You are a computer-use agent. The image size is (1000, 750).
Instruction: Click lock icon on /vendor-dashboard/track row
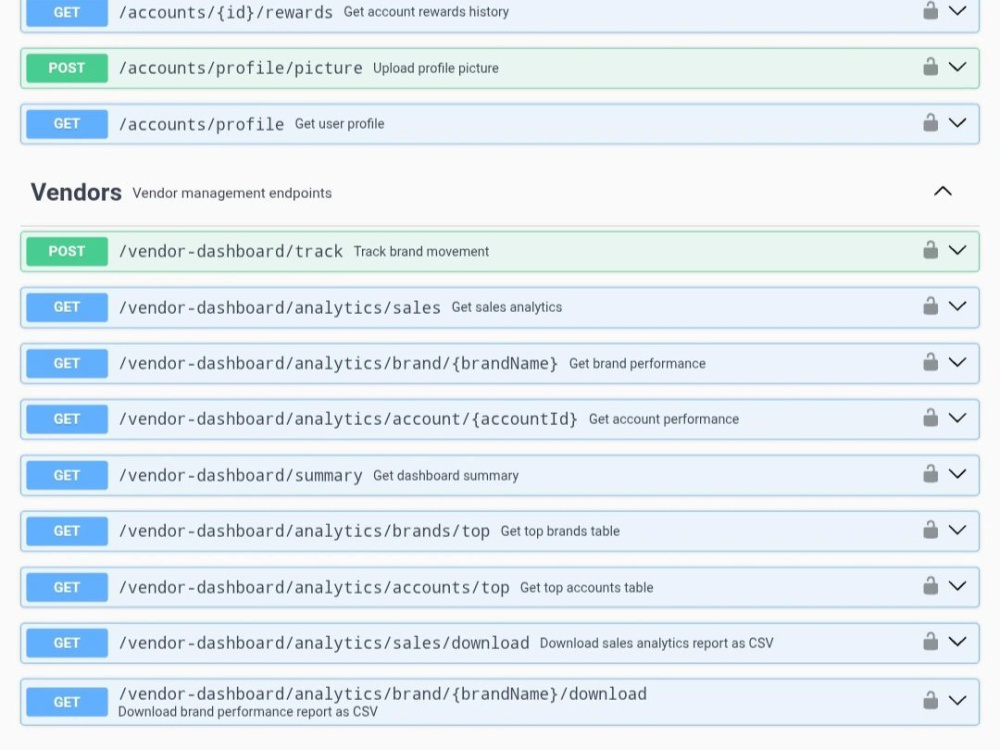pyautogui.click(x=930, y=250)
